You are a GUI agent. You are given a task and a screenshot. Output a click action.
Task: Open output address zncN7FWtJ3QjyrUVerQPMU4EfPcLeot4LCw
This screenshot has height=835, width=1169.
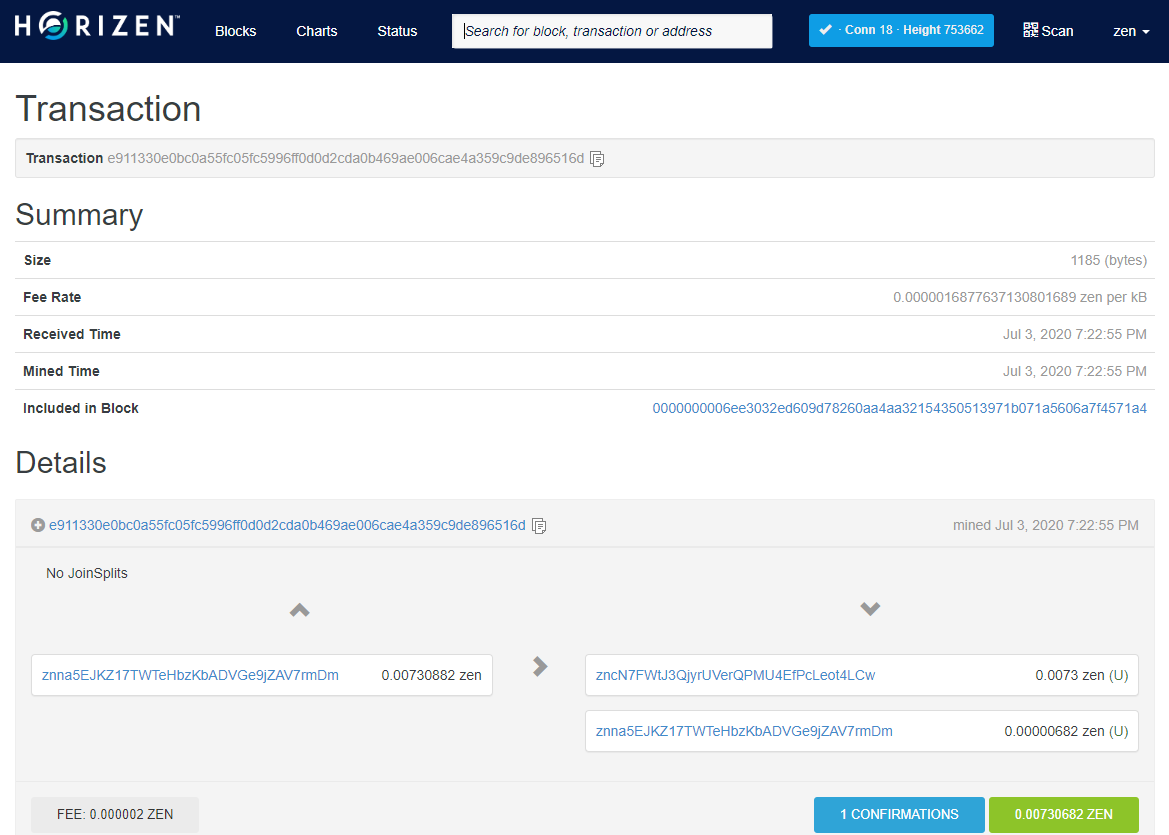point(735,675)
